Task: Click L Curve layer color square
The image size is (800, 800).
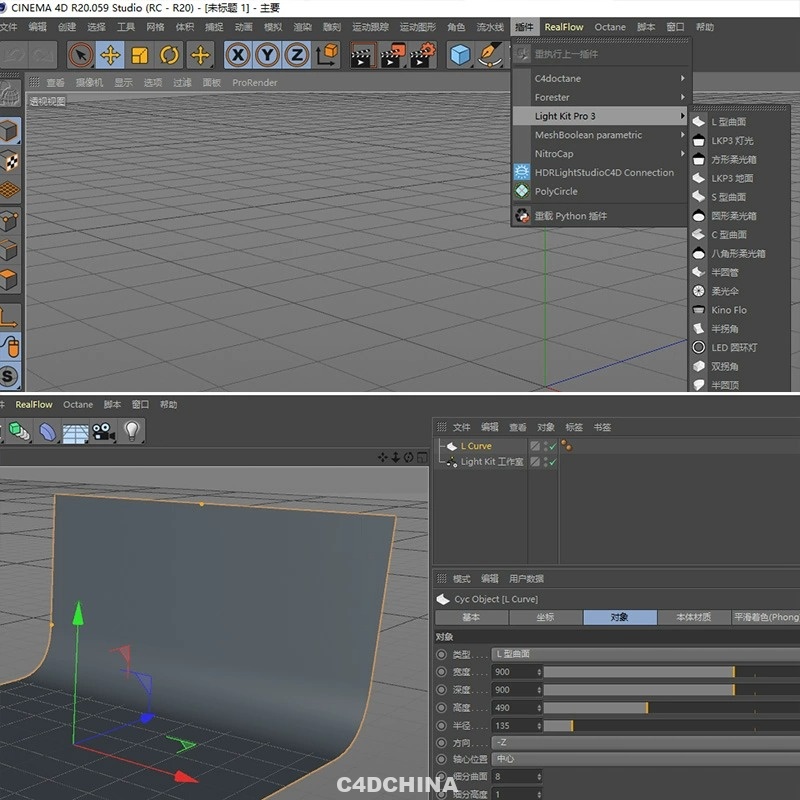Action: (535, 446)
